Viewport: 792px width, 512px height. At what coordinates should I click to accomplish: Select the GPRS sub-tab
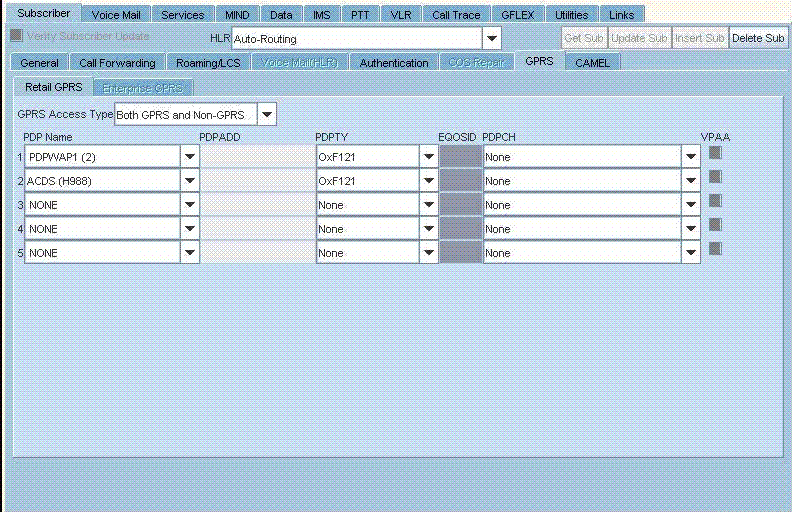(539, 61)
